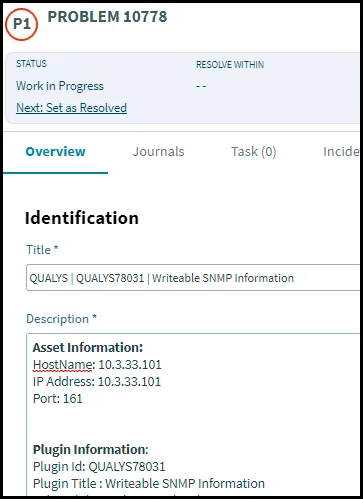Click the Title * field label
Image resolution: width=363 pixels, height=499 pixels.
(42, 250)
